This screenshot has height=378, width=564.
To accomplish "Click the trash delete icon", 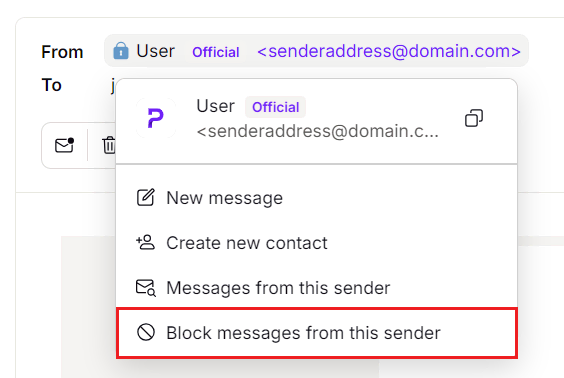I will [x=109, y=145].
